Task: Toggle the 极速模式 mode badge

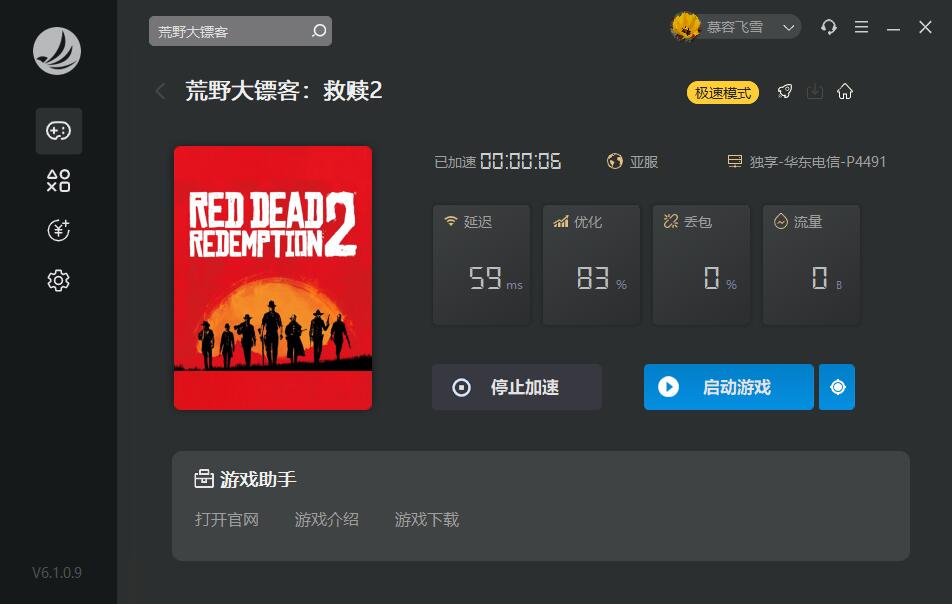Action: coord(722,93)
